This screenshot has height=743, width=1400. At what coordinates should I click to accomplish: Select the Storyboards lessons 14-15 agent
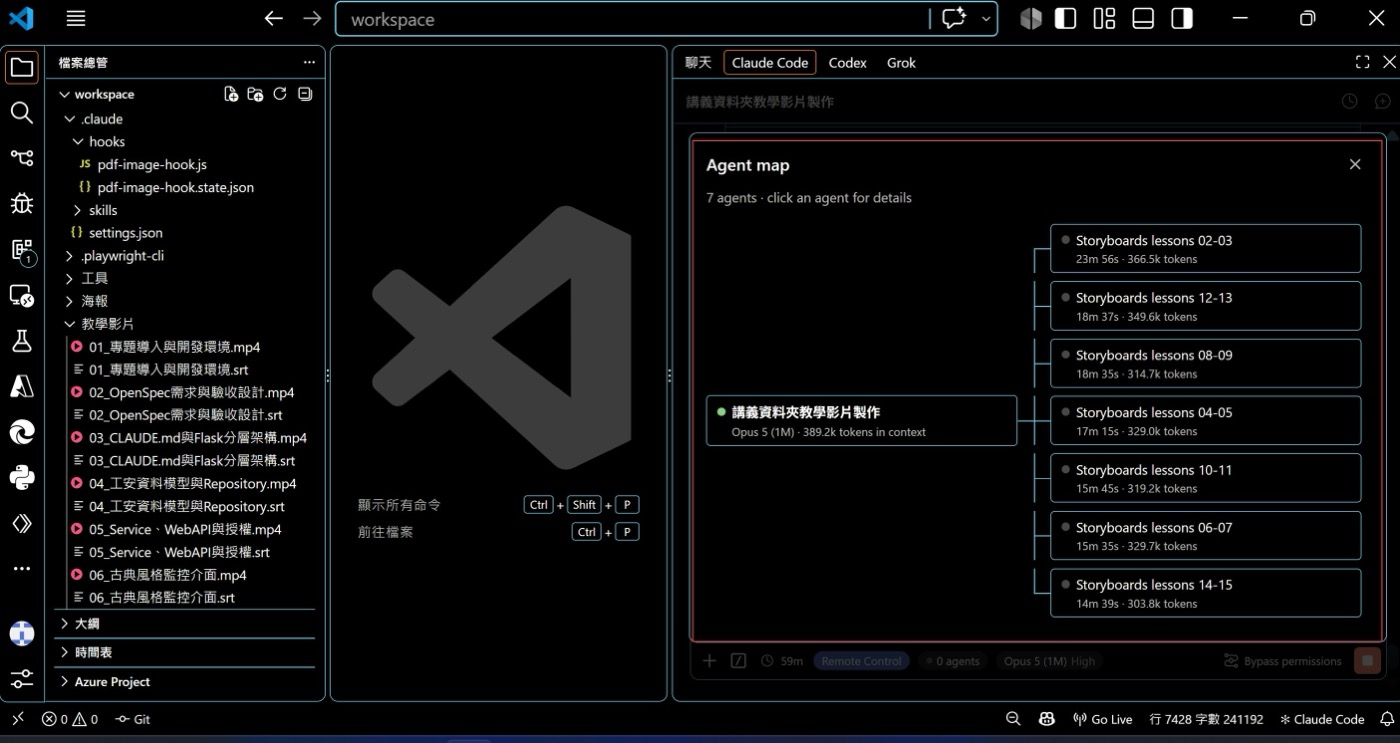(x=1205, y=593)
